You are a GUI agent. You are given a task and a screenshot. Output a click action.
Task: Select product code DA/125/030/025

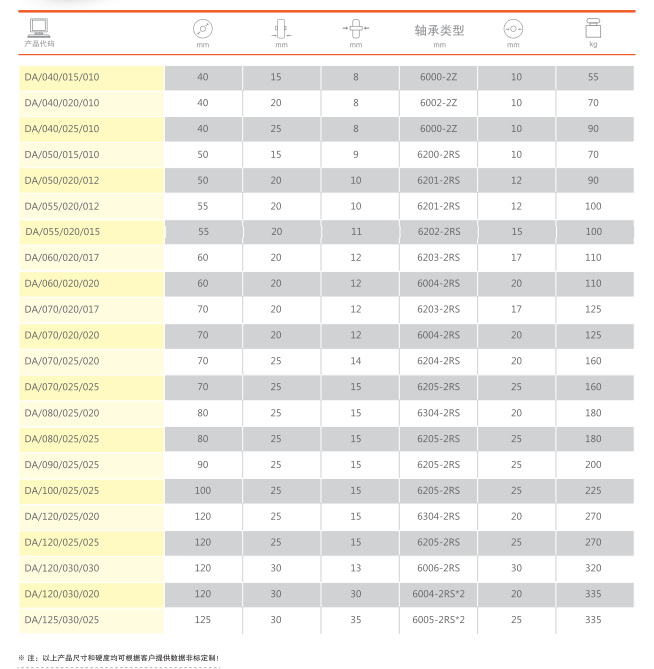pyautogui.click(x=62, y=620)
